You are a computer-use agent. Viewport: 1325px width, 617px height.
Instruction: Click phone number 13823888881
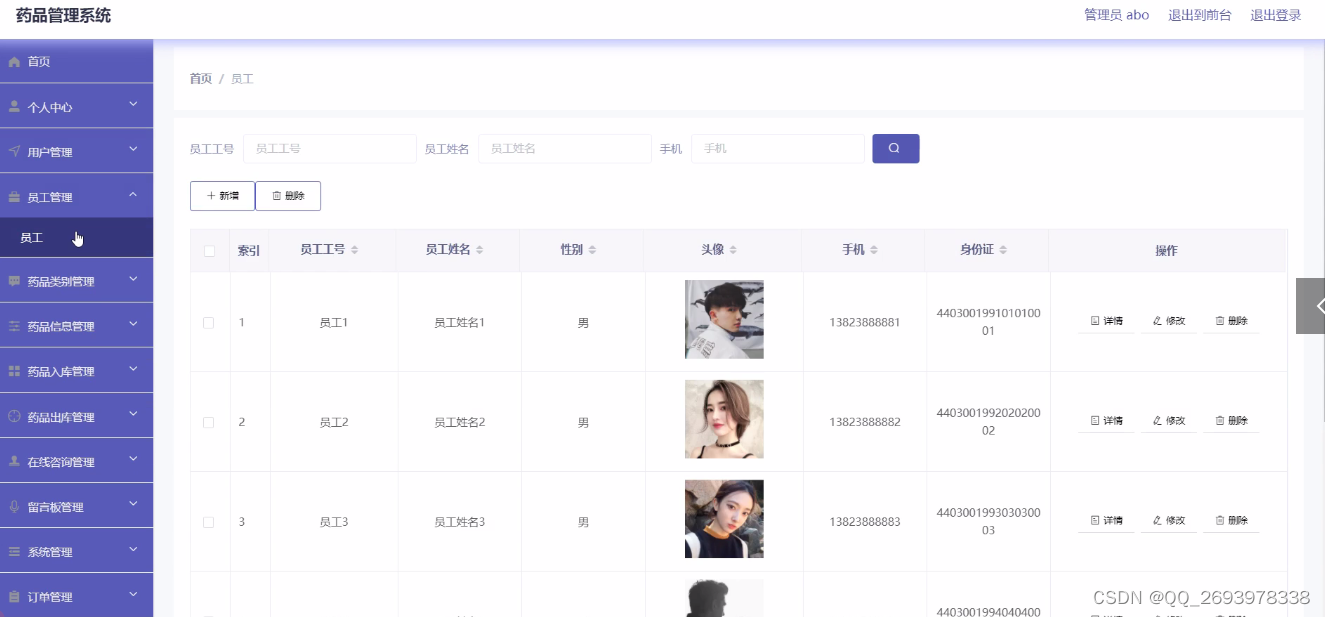[x=865, y=322]
